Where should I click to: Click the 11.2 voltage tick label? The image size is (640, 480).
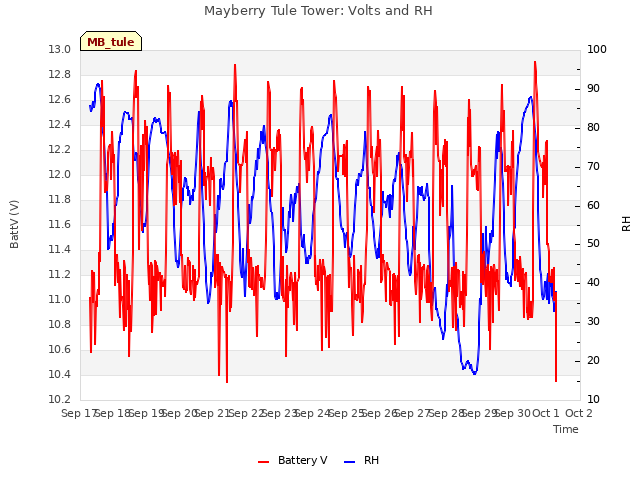[60, 275]
